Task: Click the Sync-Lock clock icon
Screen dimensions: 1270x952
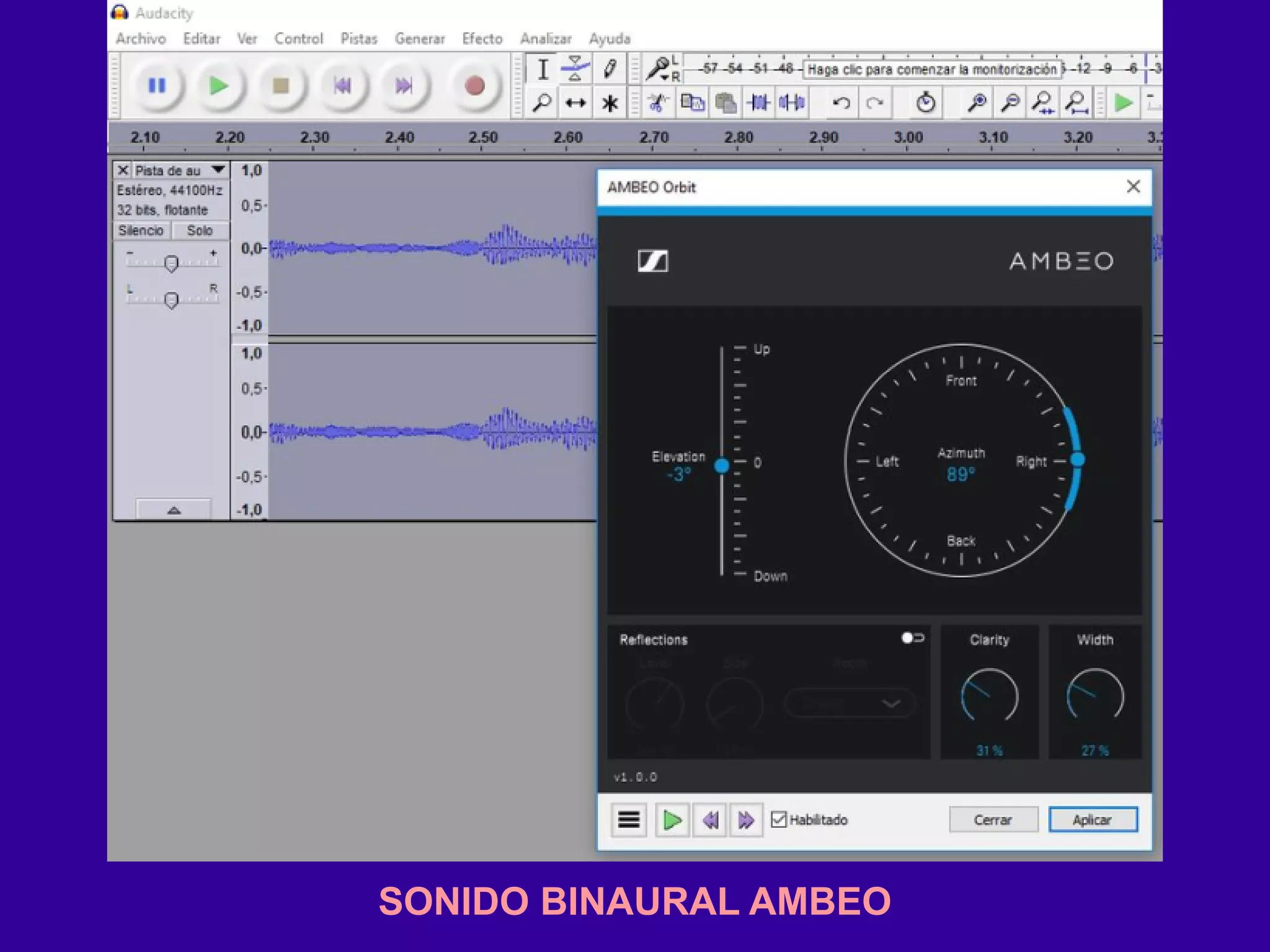Action: (925, 102)
